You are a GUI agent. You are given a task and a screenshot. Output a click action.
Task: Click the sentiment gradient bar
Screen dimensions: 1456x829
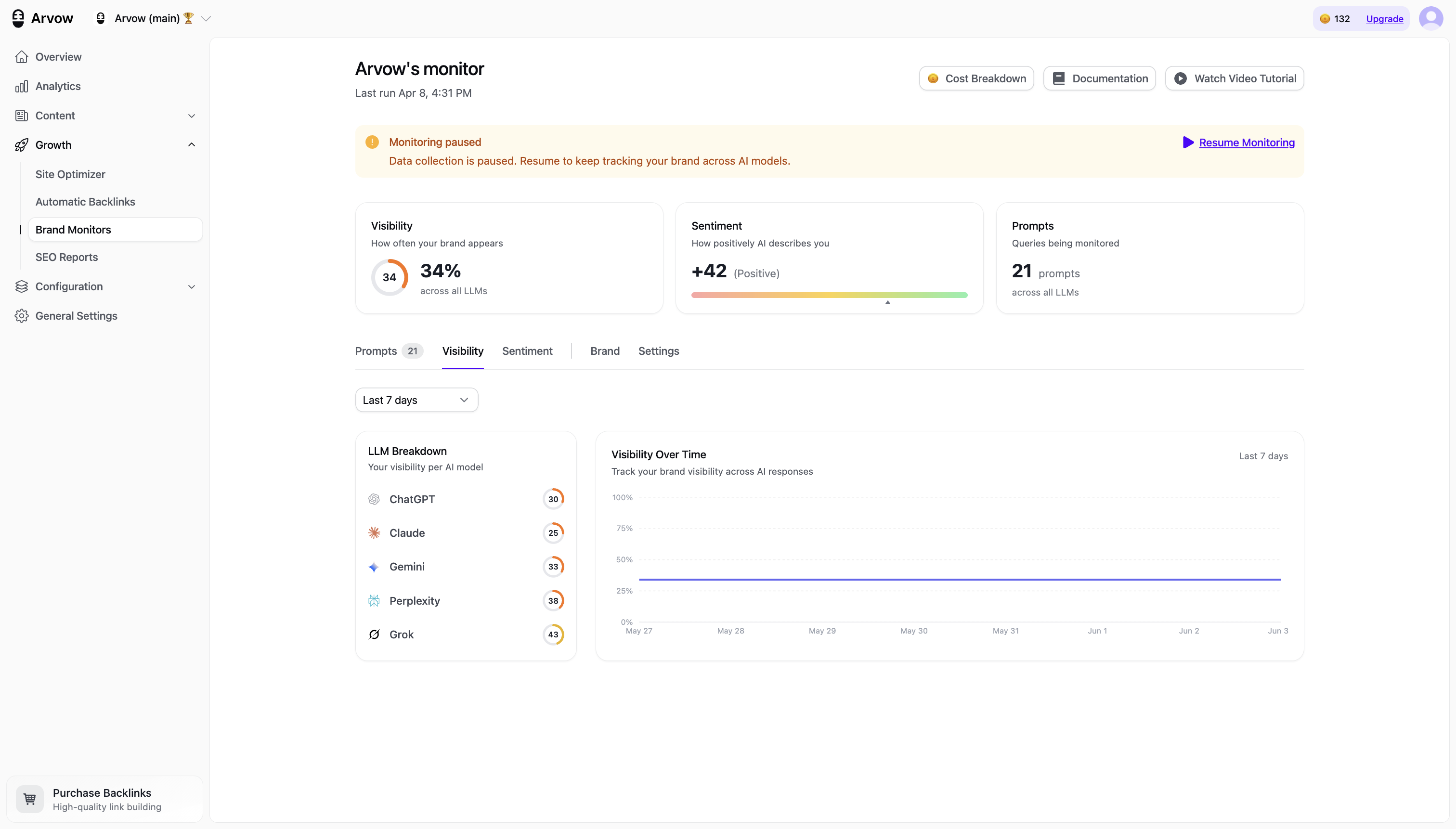829,295
